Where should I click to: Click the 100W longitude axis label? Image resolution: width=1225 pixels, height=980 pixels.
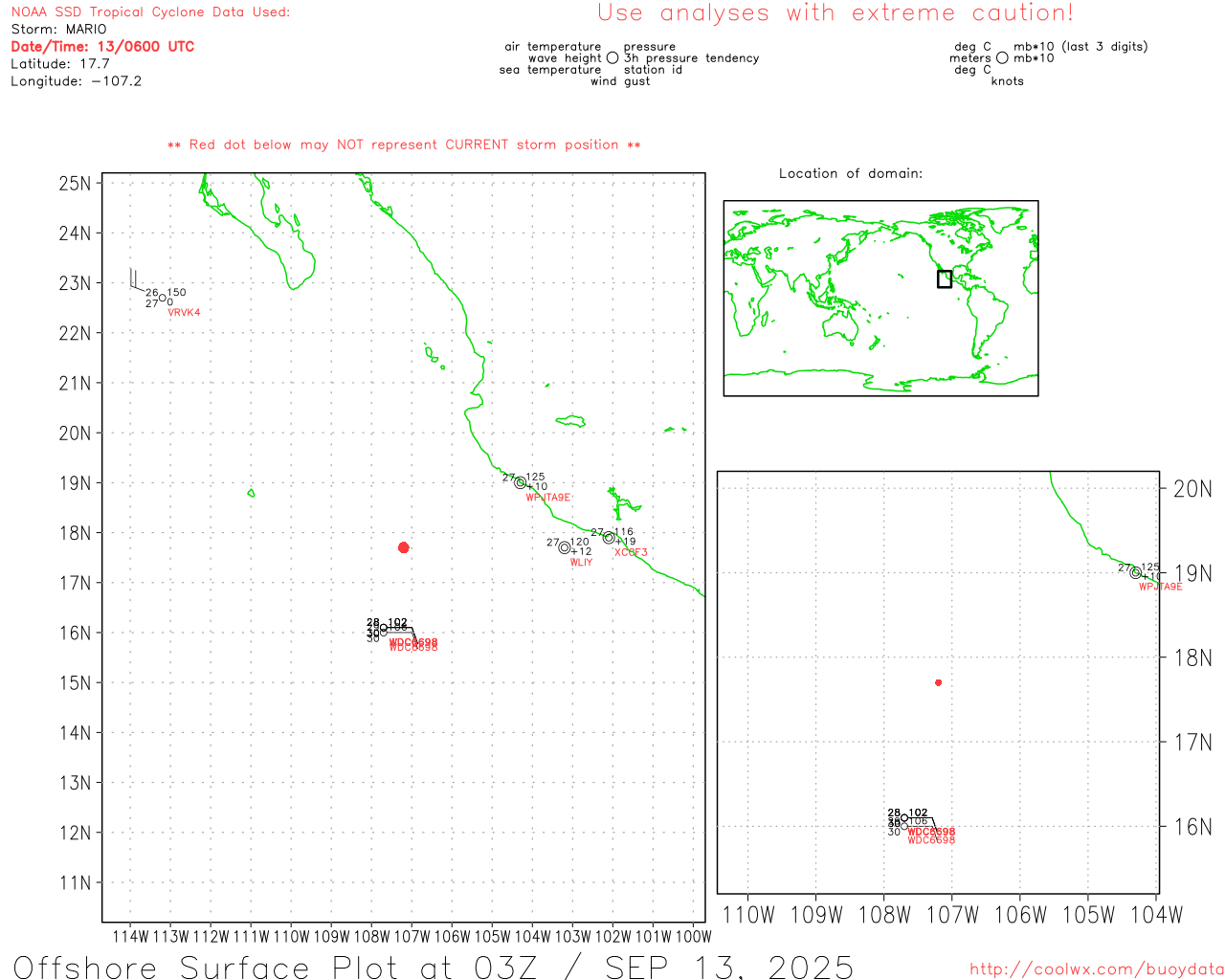(694, 936)
